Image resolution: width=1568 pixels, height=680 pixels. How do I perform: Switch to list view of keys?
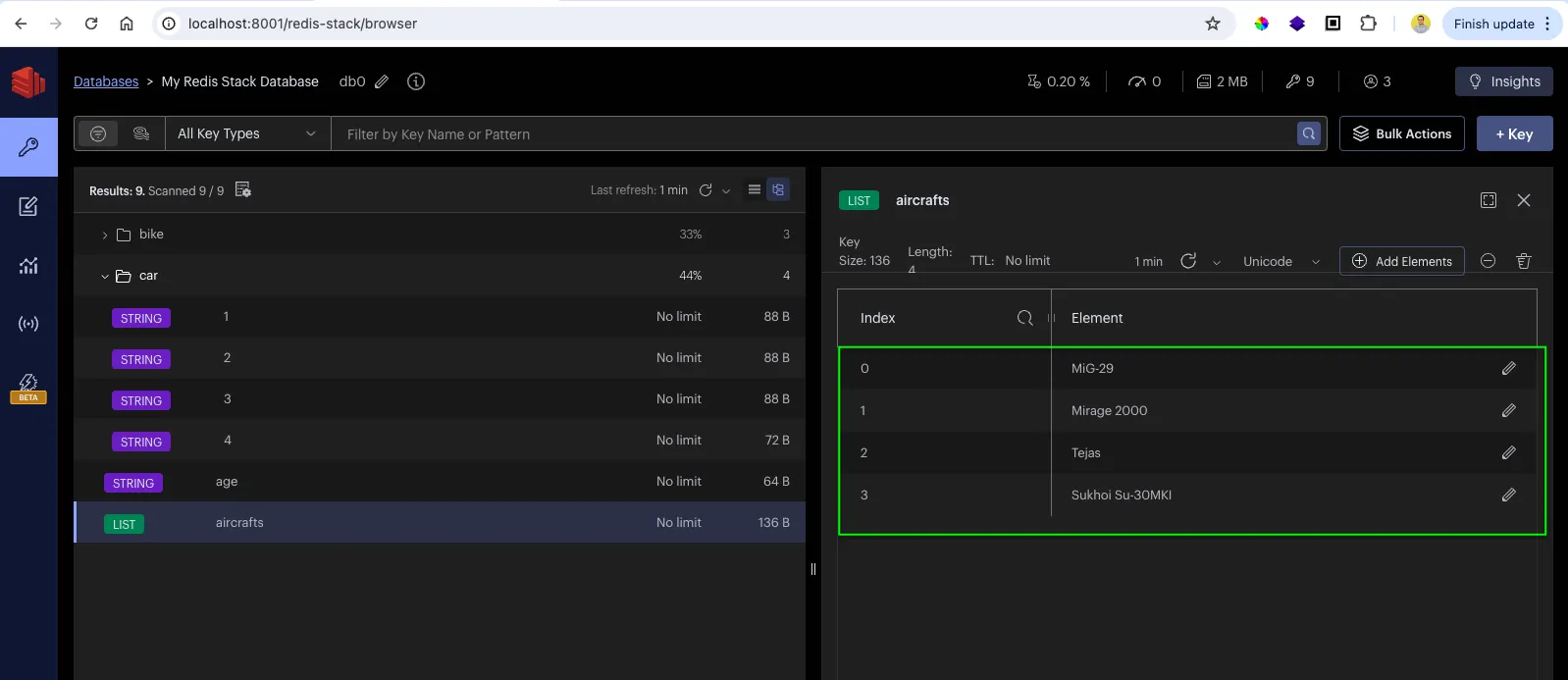point(755,189)
